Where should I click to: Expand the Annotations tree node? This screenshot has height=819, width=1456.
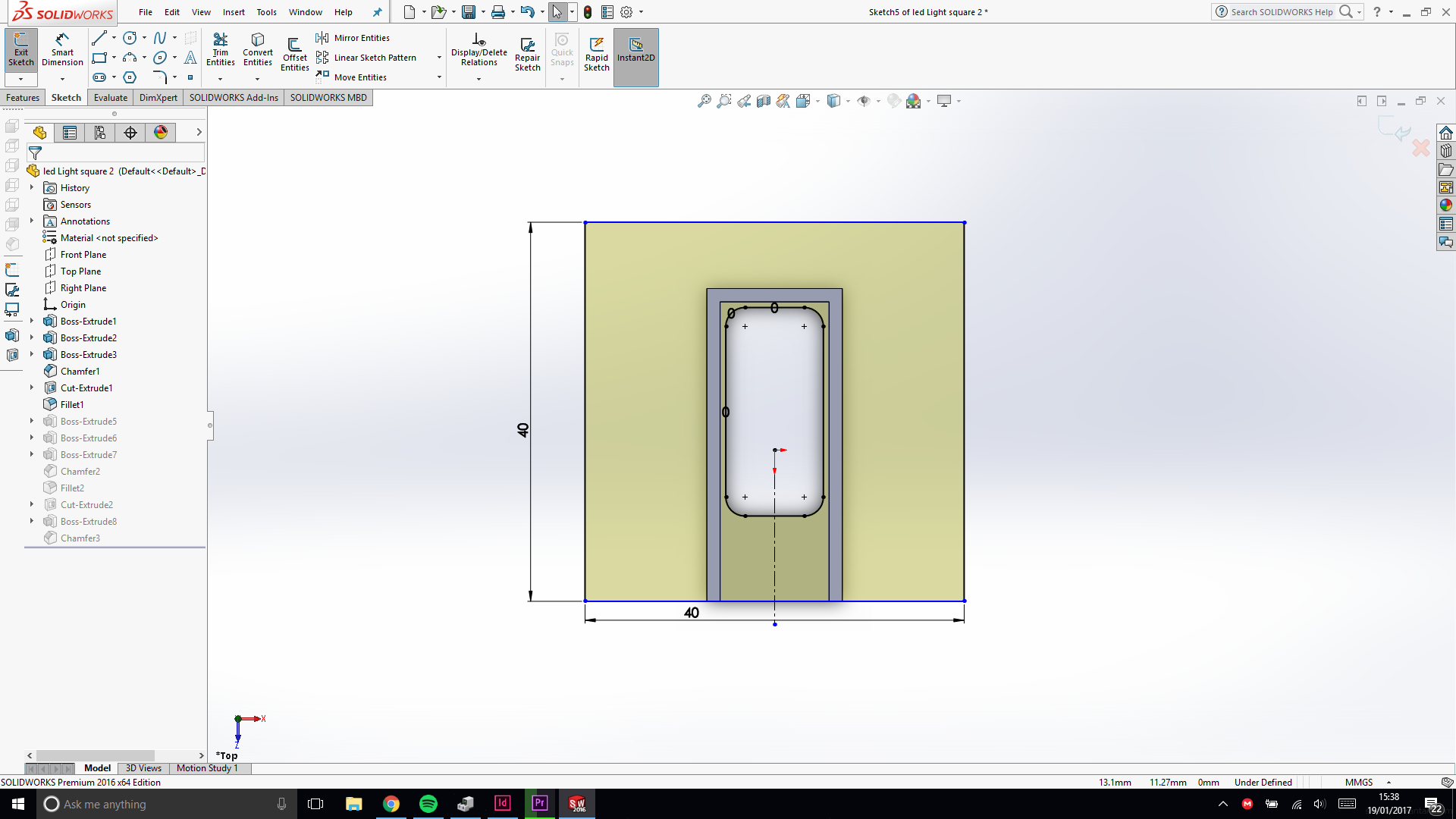pyautogui.click(x=32, y=221)
